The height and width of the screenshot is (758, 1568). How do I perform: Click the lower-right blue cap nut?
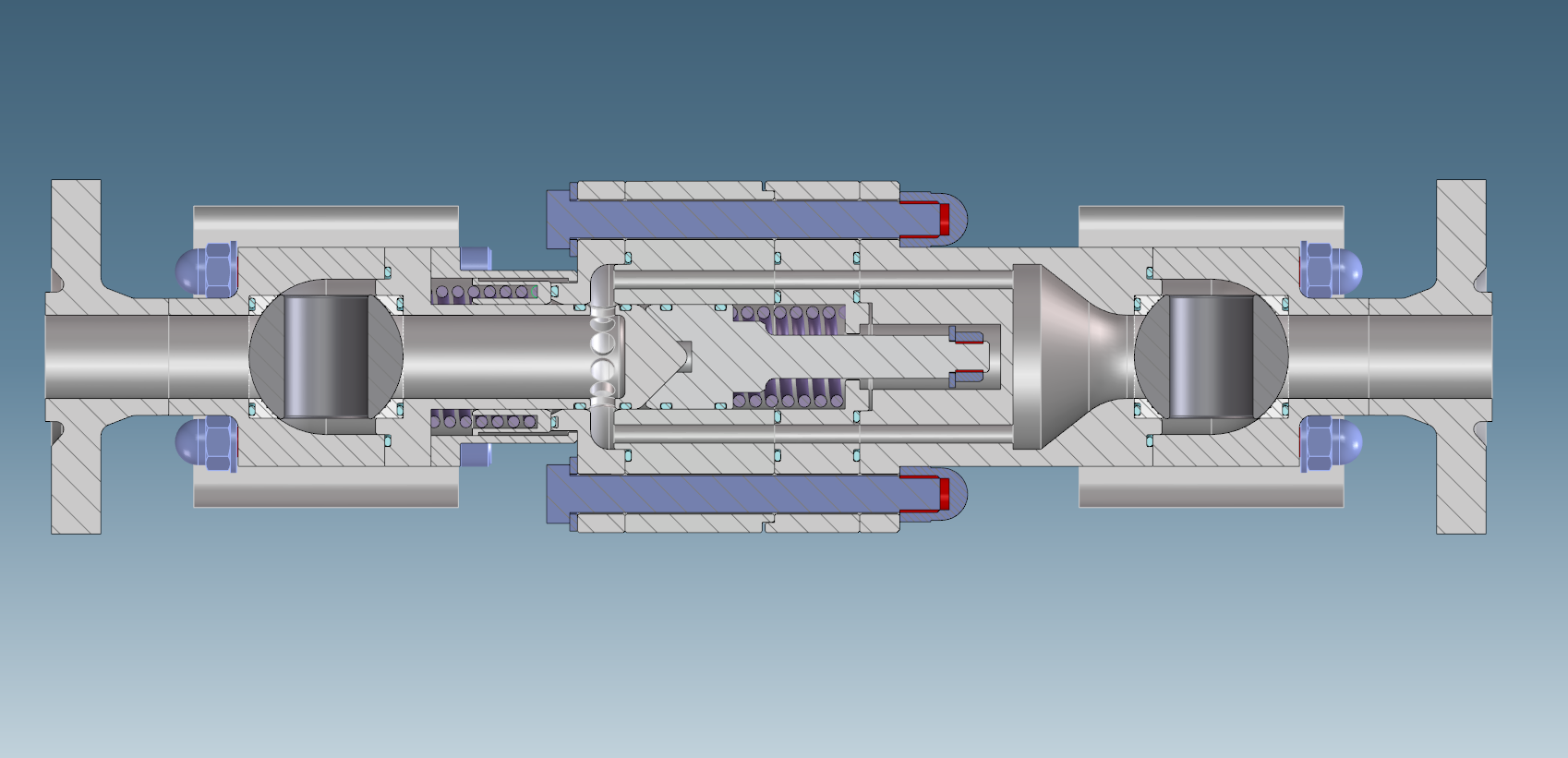pyautogui.click(x=1331, y=444)
